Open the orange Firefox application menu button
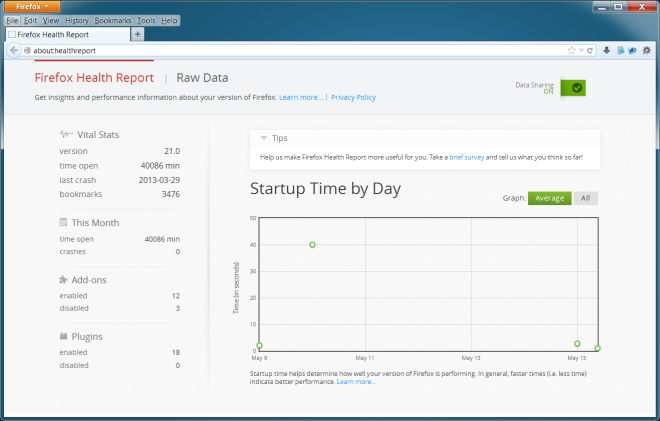 [x=32, y=6]
